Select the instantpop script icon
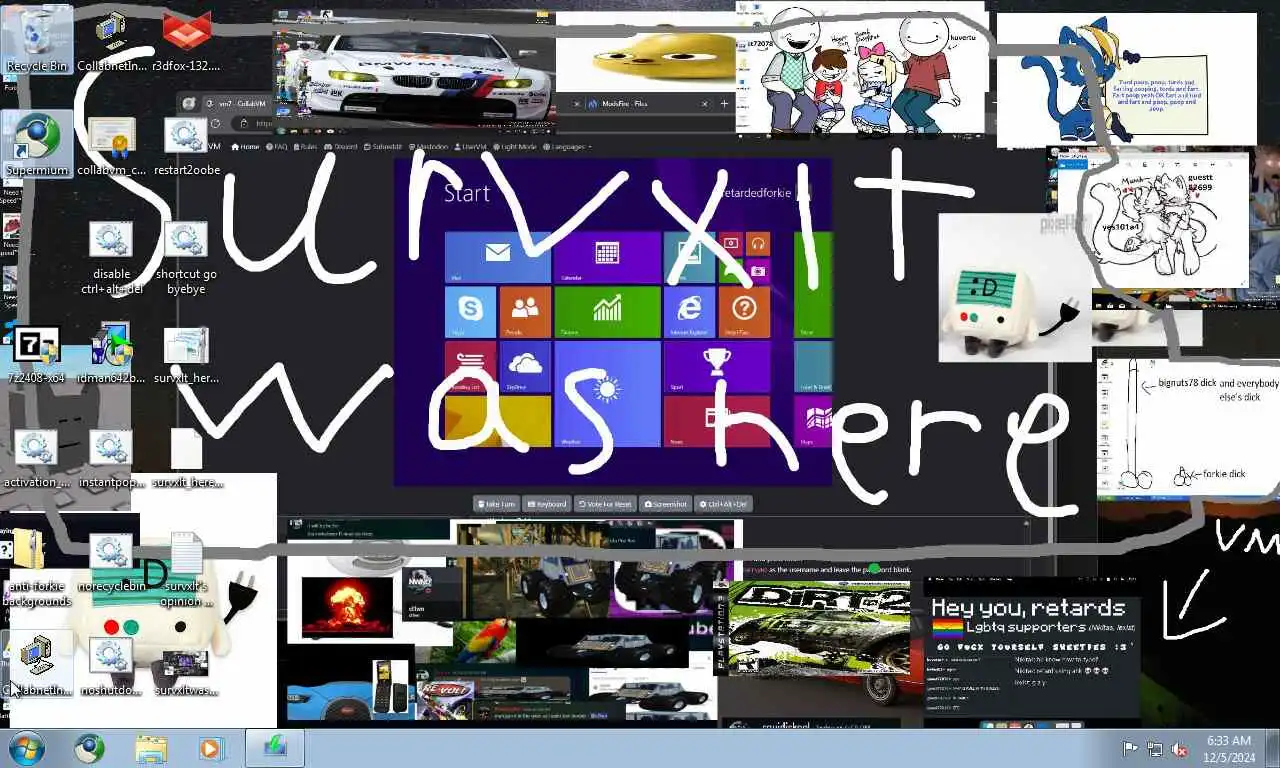1280x768 pixels. [x=111, y=458]
